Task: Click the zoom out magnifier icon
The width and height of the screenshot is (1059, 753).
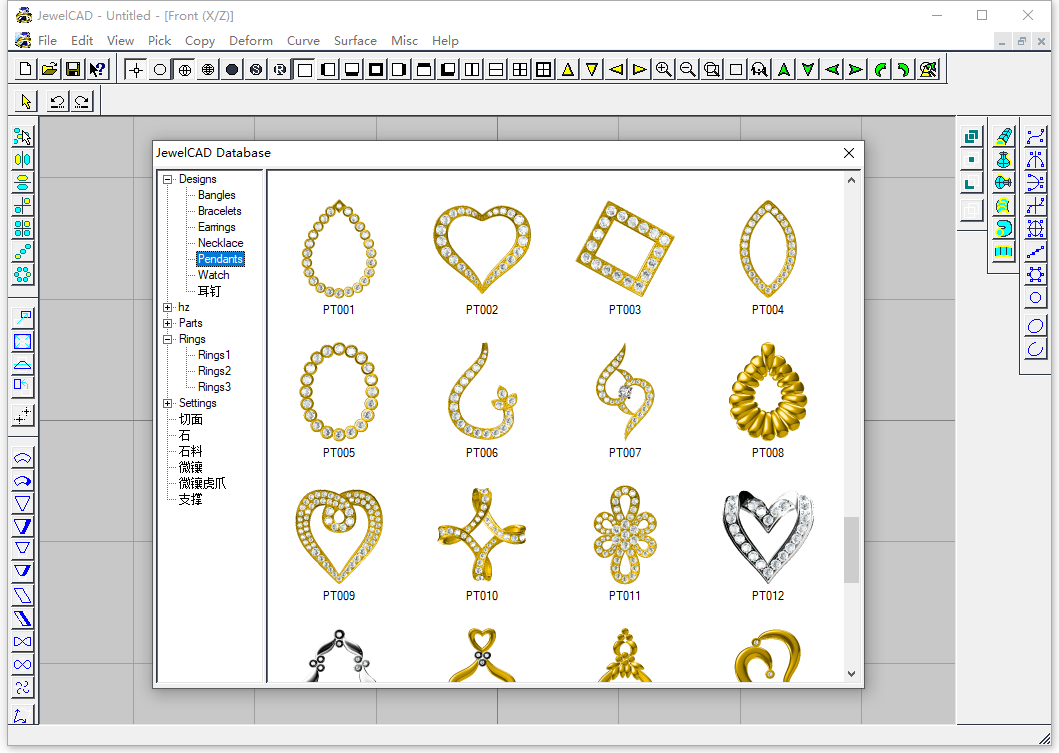Action: [x=688, y=69]
